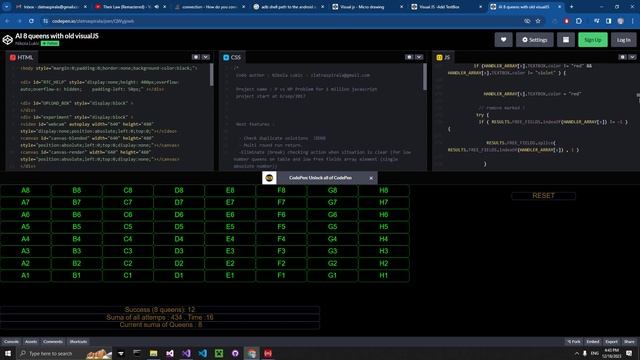Click the Follow badge under the author
Screen dimensions: 640x360
50,43
